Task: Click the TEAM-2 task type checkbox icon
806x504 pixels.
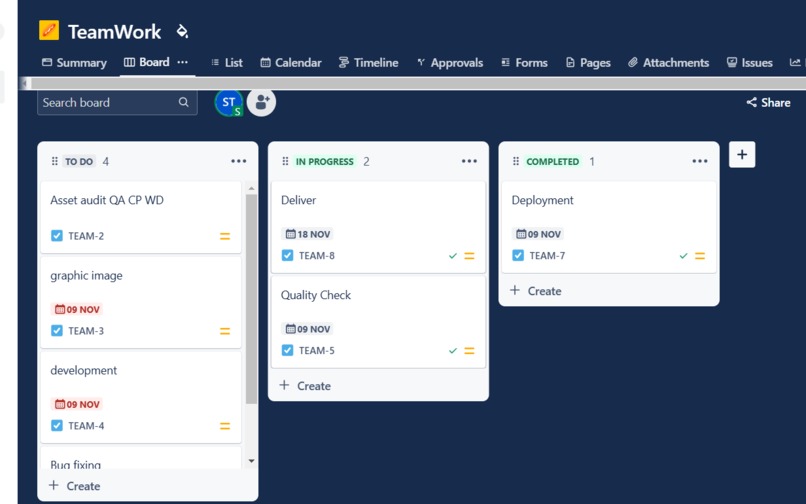Action: coord(57,236)
